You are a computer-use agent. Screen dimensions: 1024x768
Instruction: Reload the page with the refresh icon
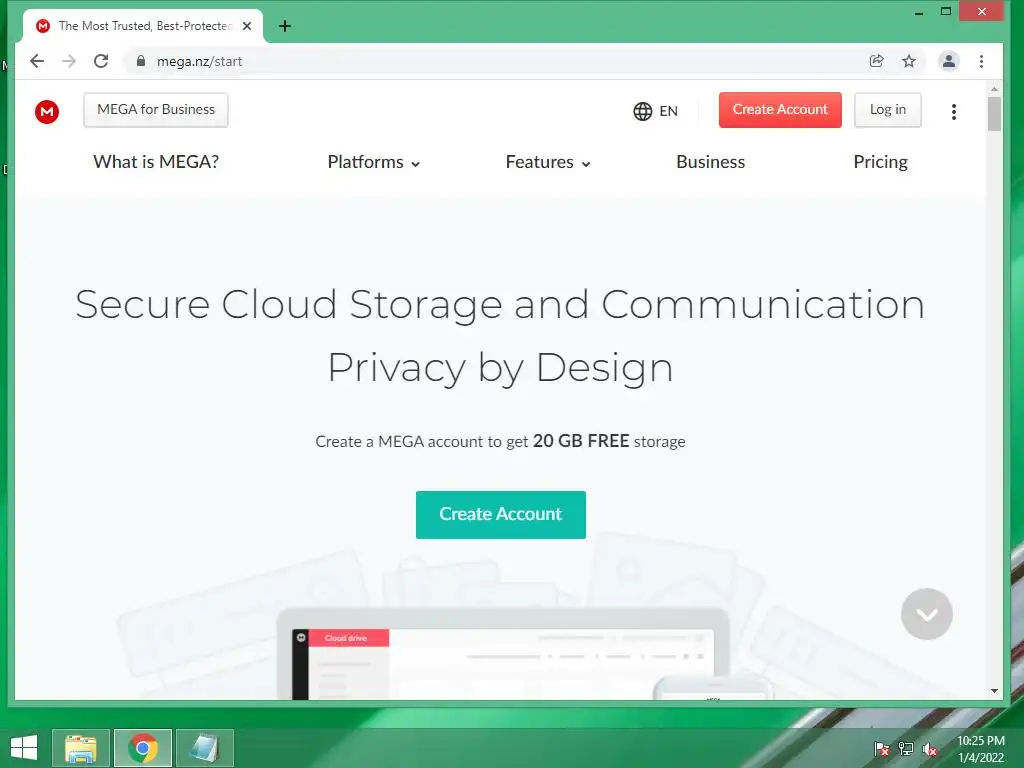click(101, 61)
